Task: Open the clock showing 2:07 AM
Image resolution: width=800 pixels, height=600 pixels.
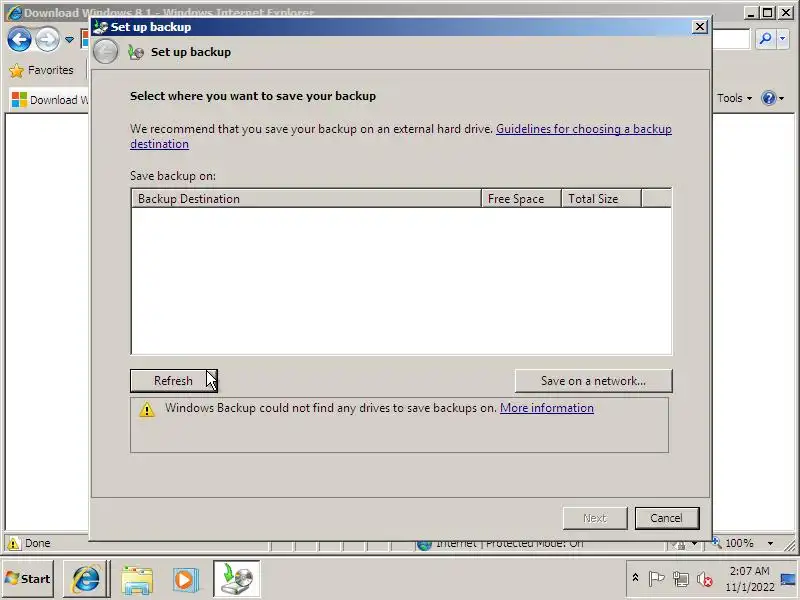Action: 749,579
